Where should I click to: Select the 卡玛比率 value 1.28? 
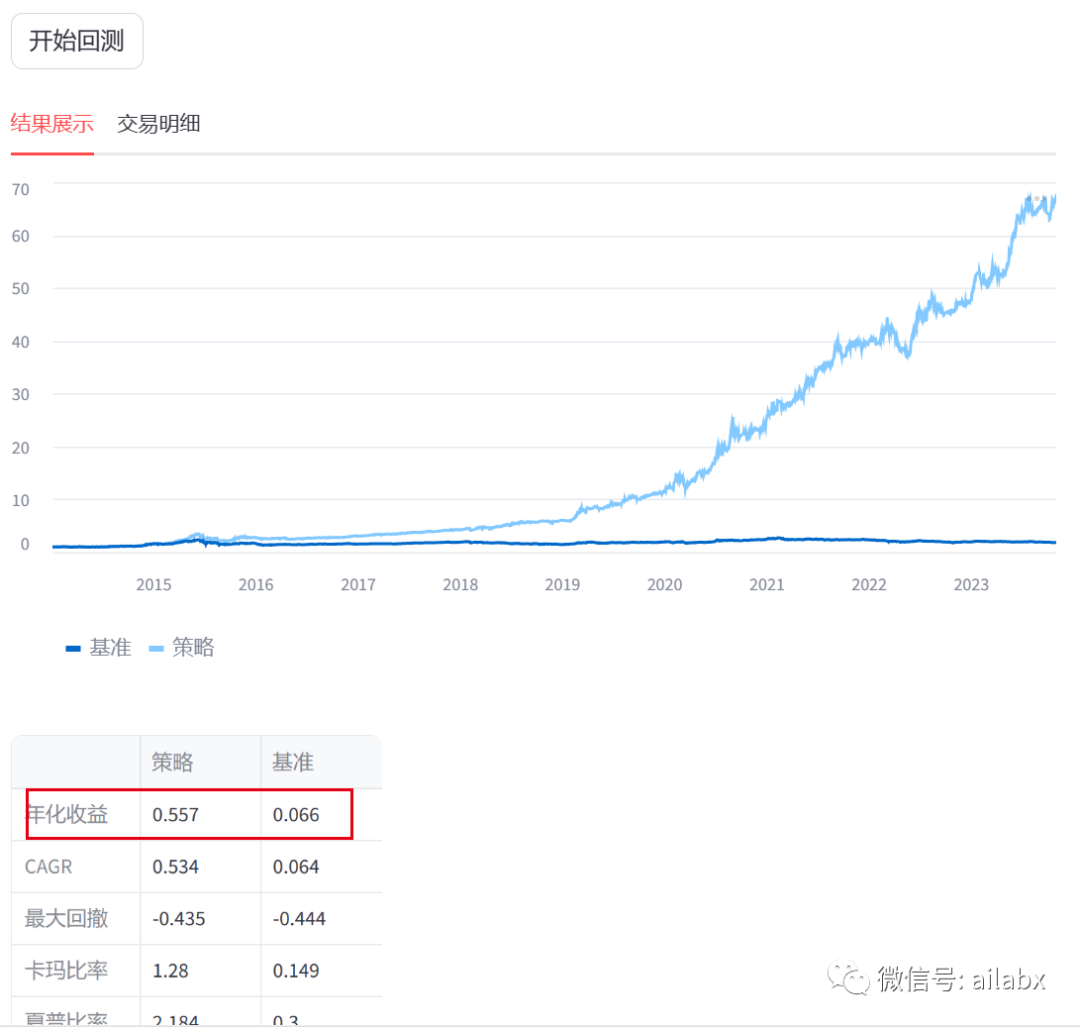[172, 970]
